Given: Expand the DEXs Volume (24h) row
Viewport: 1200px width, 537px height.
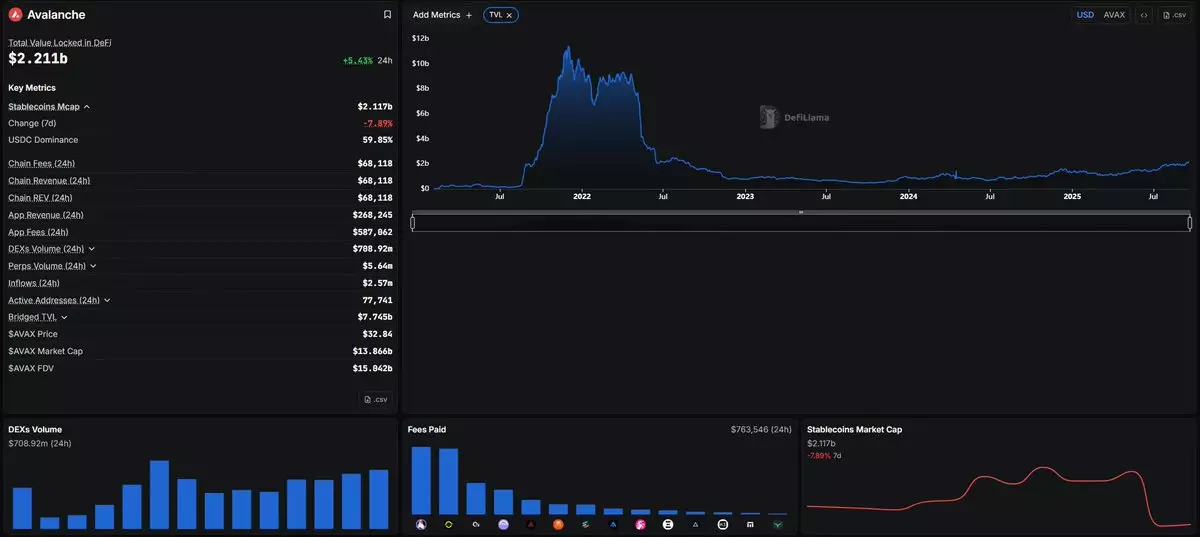Looking at the screenshot, I should [92, 249].
